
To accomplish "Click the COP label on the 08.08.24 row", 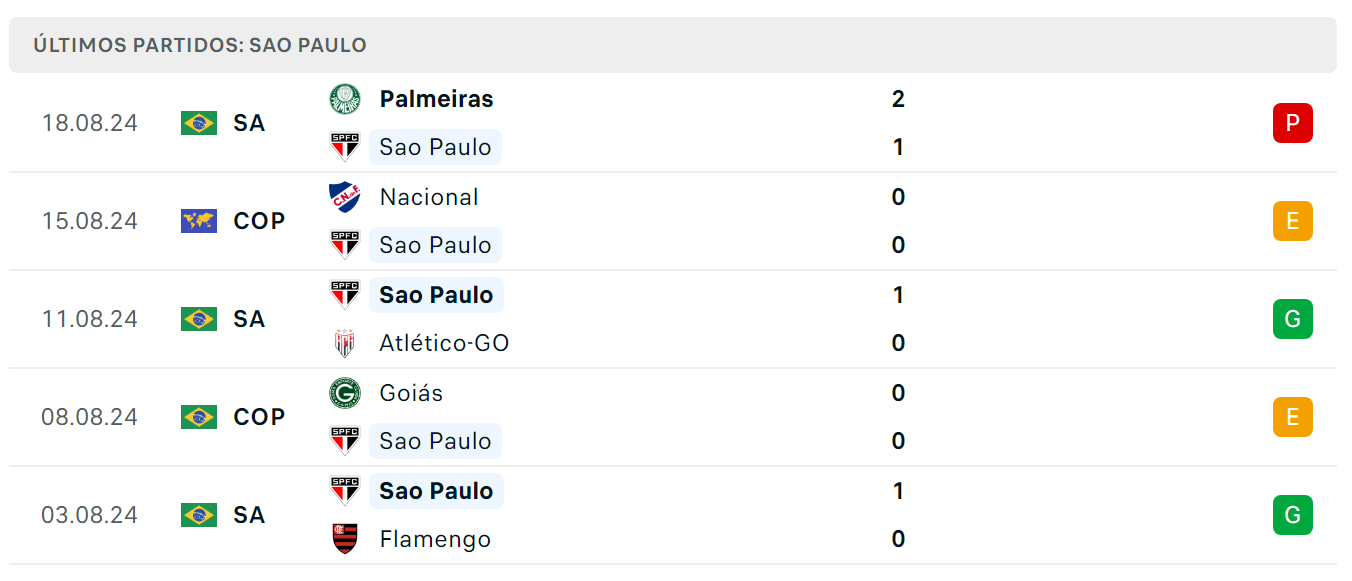I will tap(259, 417).
